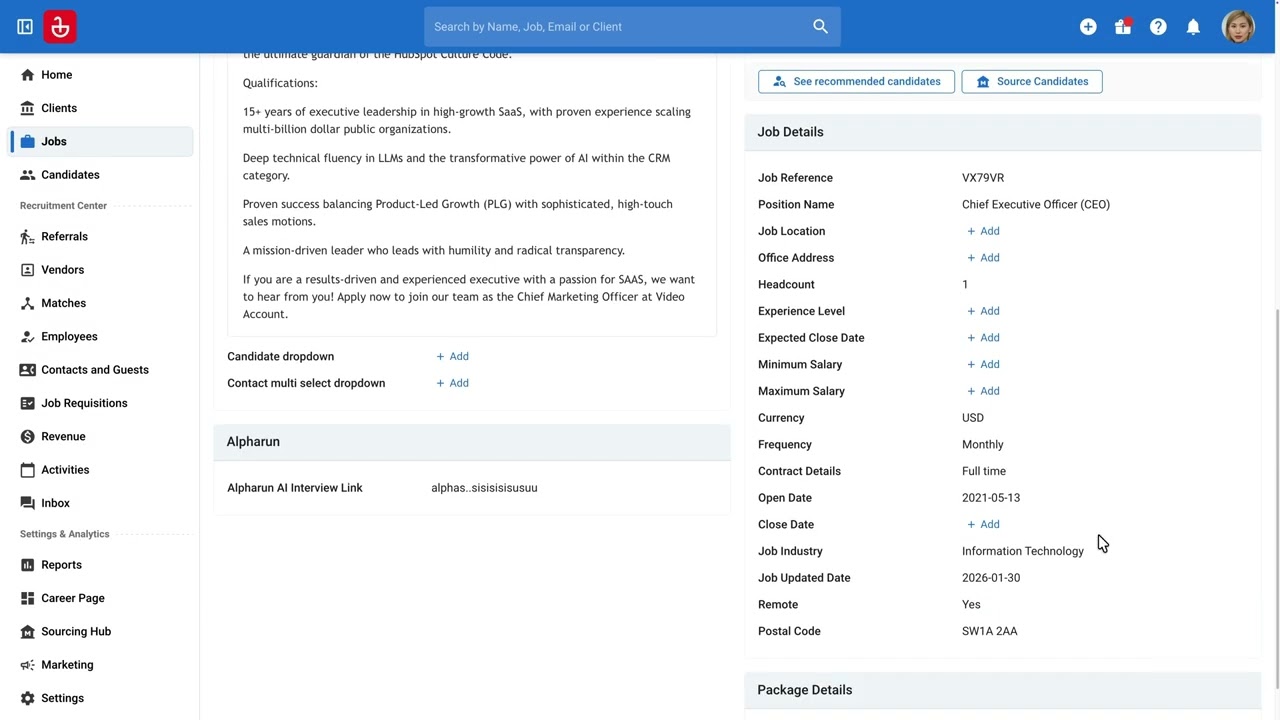Open the Jobs section
Image resolution: width=1280 pixels, height=720 pixels.
point(100,142)
